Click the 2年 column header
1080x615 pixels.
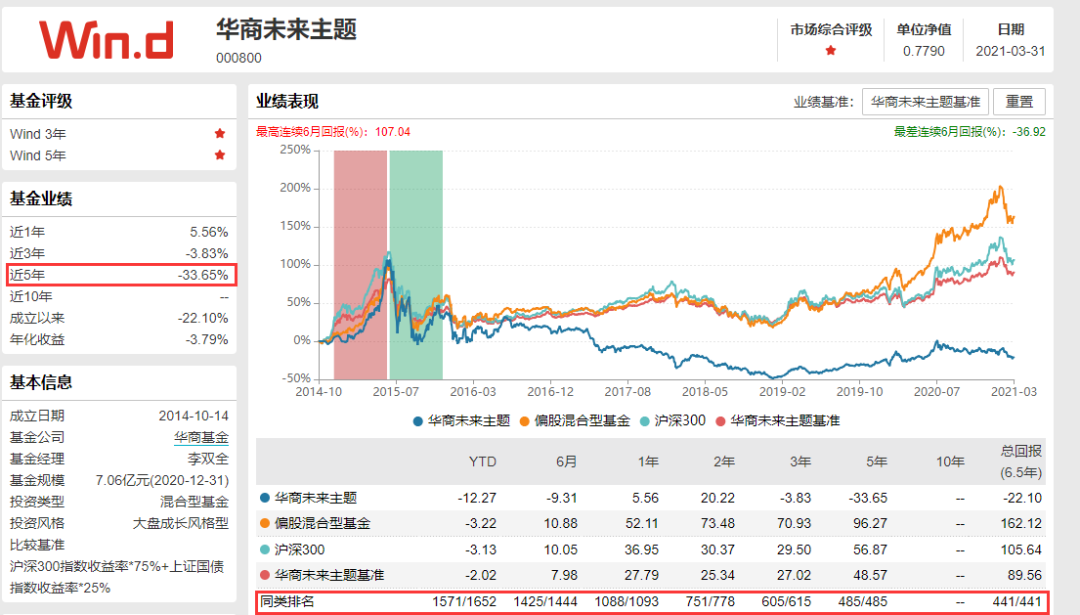coord(723,461)
